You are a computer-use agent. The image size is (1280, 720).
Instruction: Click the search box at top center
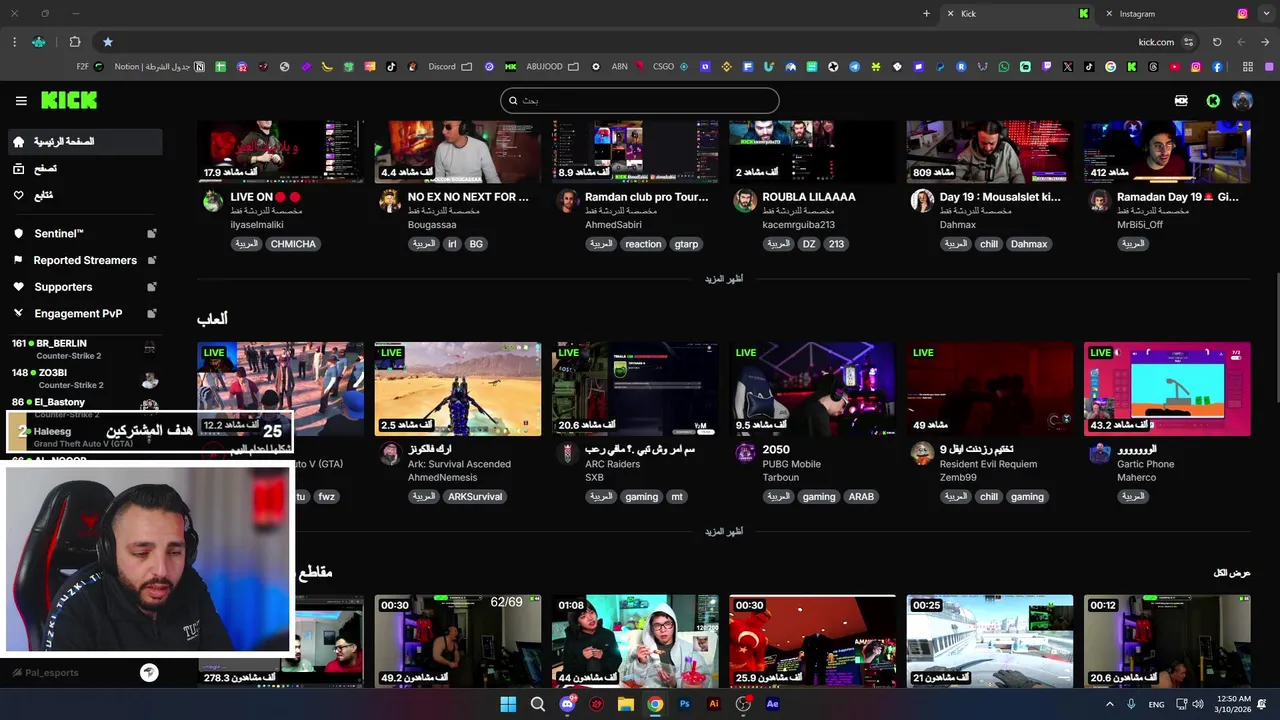(640, 100)
